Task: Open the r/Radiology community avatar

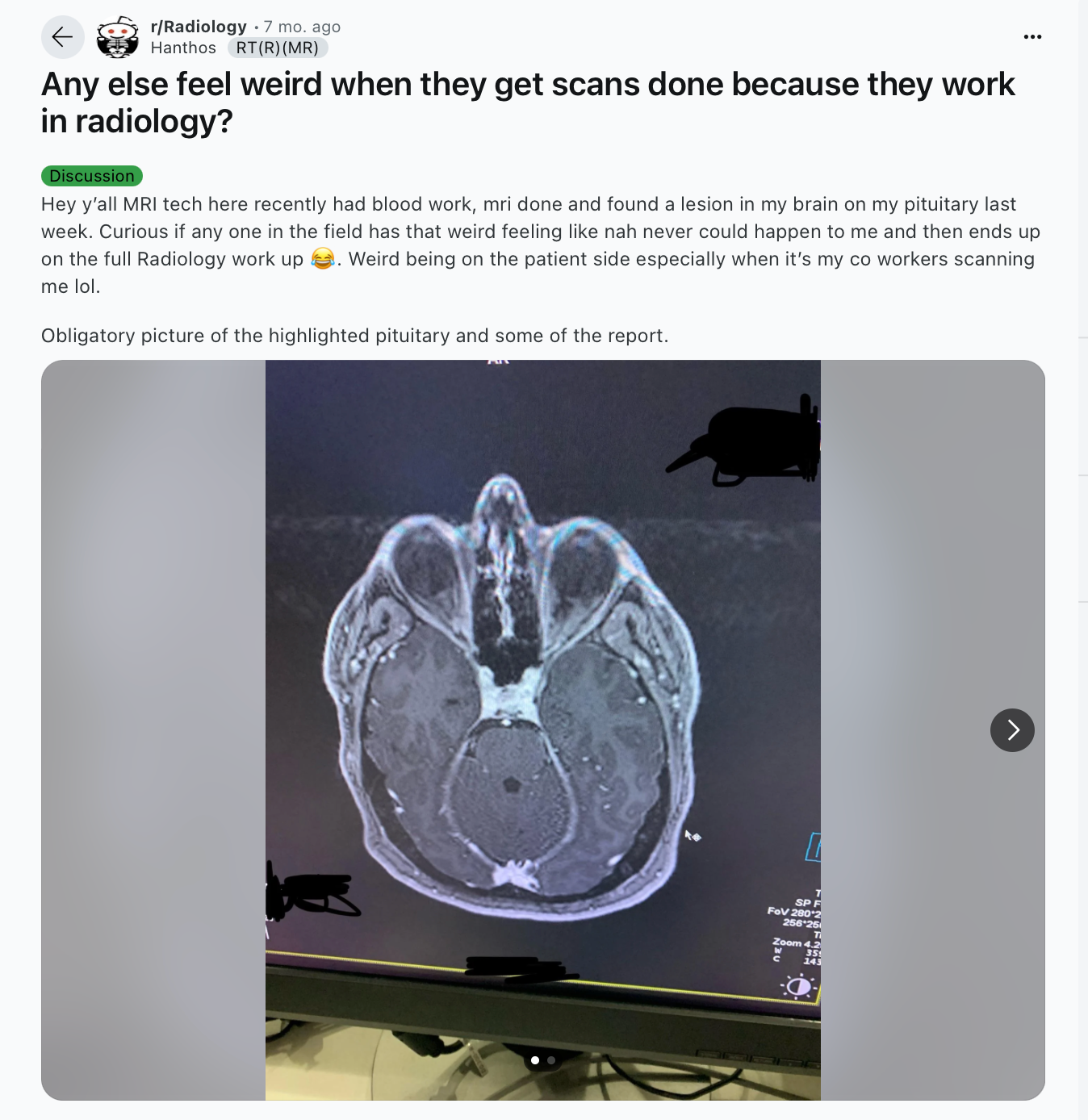Action: tap(118, 37)
